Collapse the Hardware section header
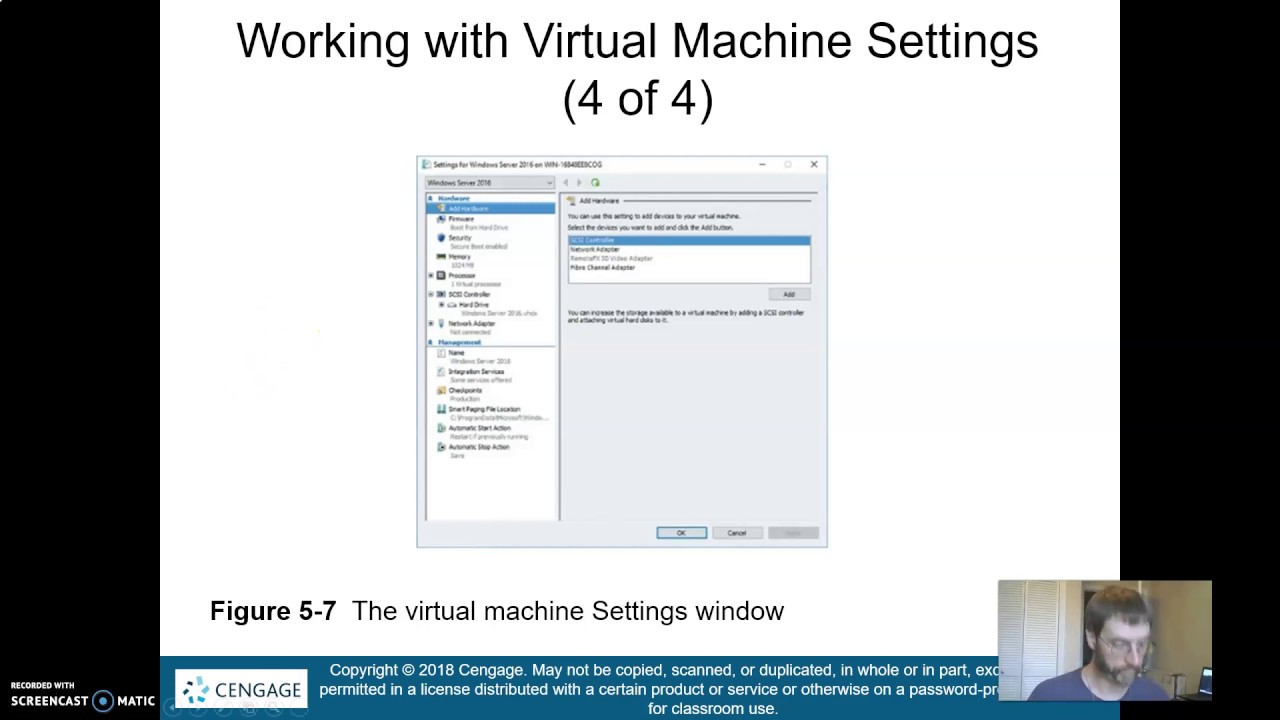The width and height of the screenshot is (1280, 720). point(431,198)
